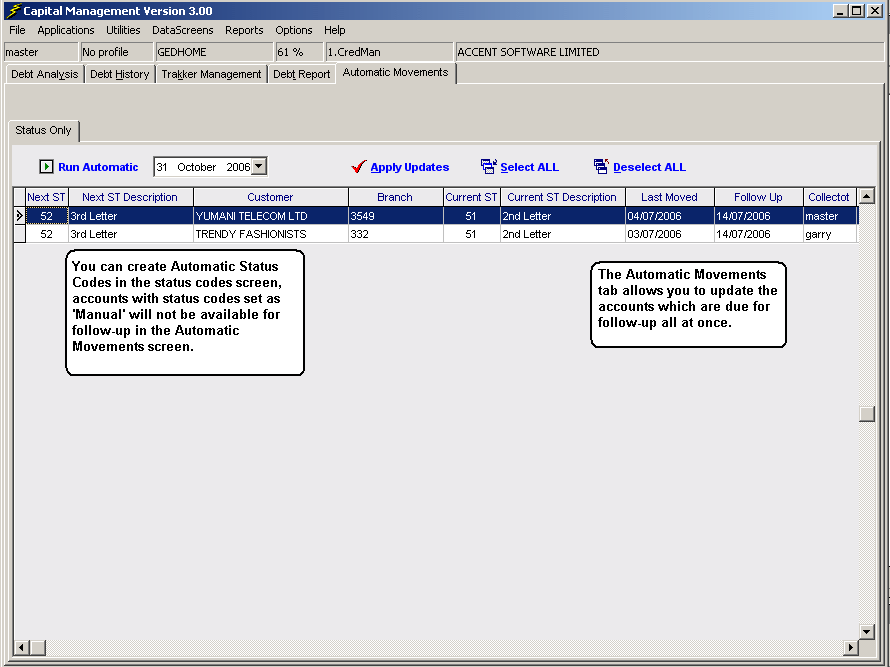The image size is (890, 667).
Task: Click Last Moved cell 03/07/2006
Action: coord(670,234)
